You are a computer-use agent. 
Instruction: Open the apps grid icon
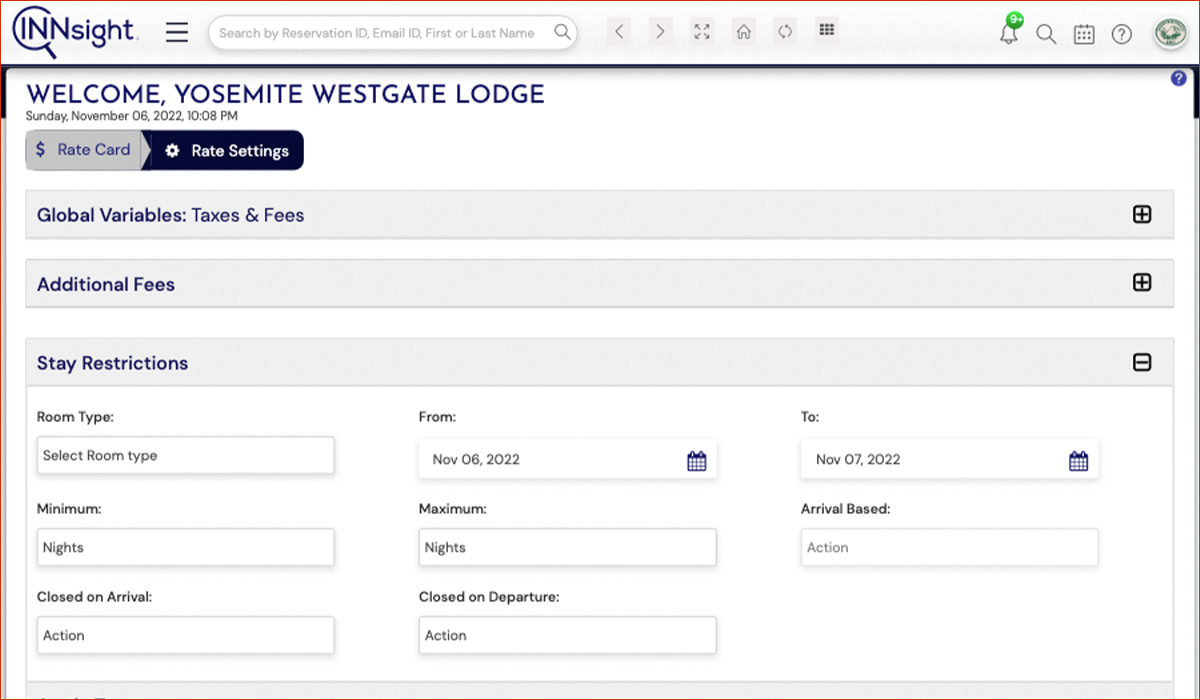pos(826,30)
